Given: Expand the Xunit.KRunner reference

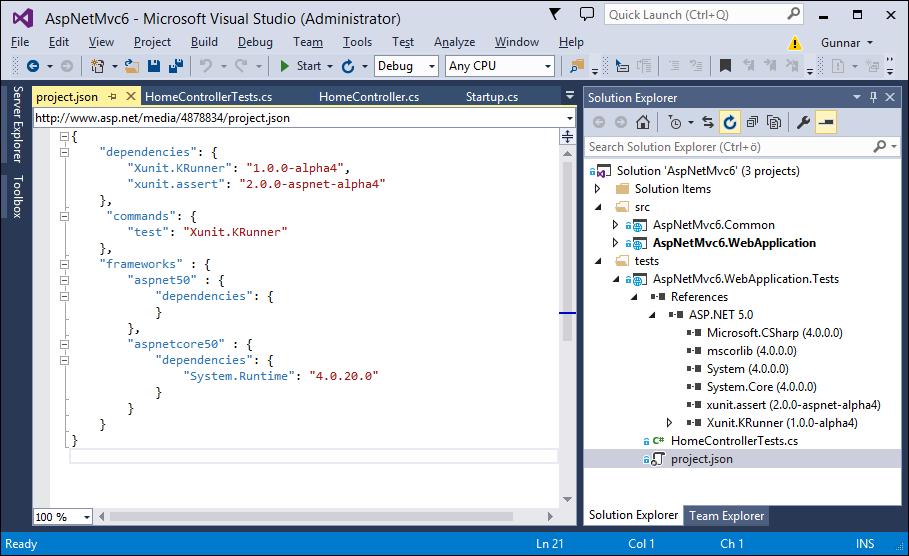Looking at the screenshot, I should [670, 423].
